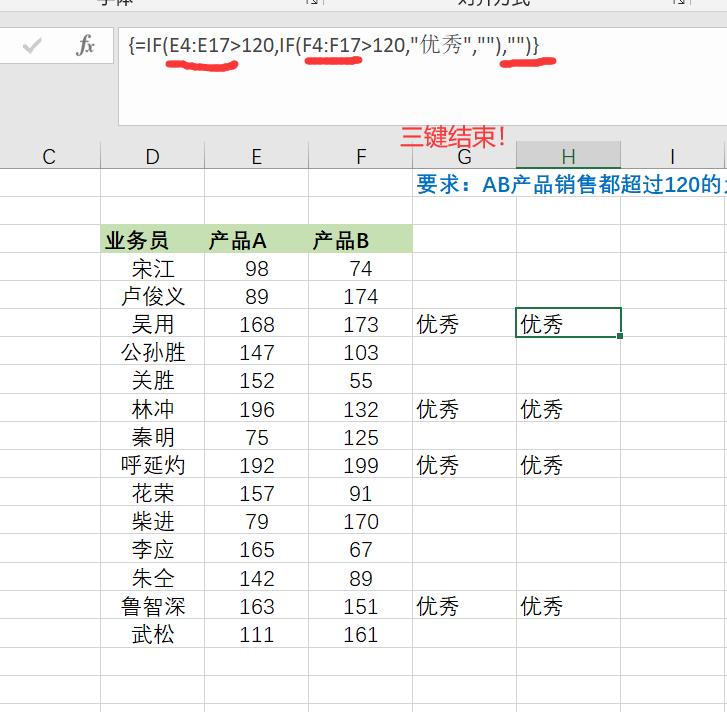Select the cell with name 李应
727x712 pixels.
pyautogui.click(x=153, y=549)
